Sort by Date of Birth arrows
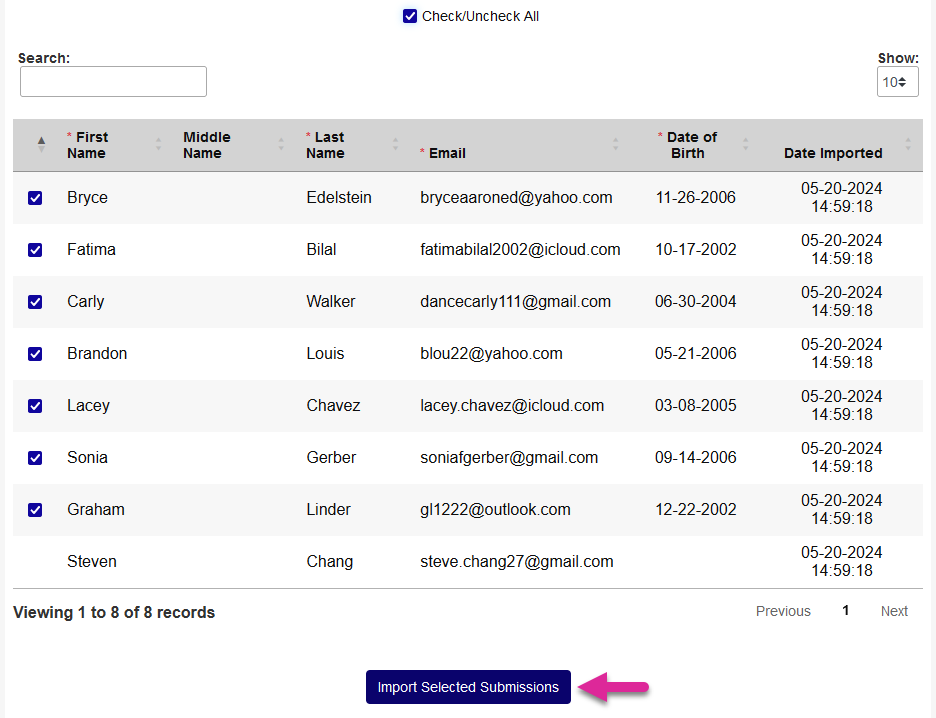The image size is (936, 718). click(745, 145)
